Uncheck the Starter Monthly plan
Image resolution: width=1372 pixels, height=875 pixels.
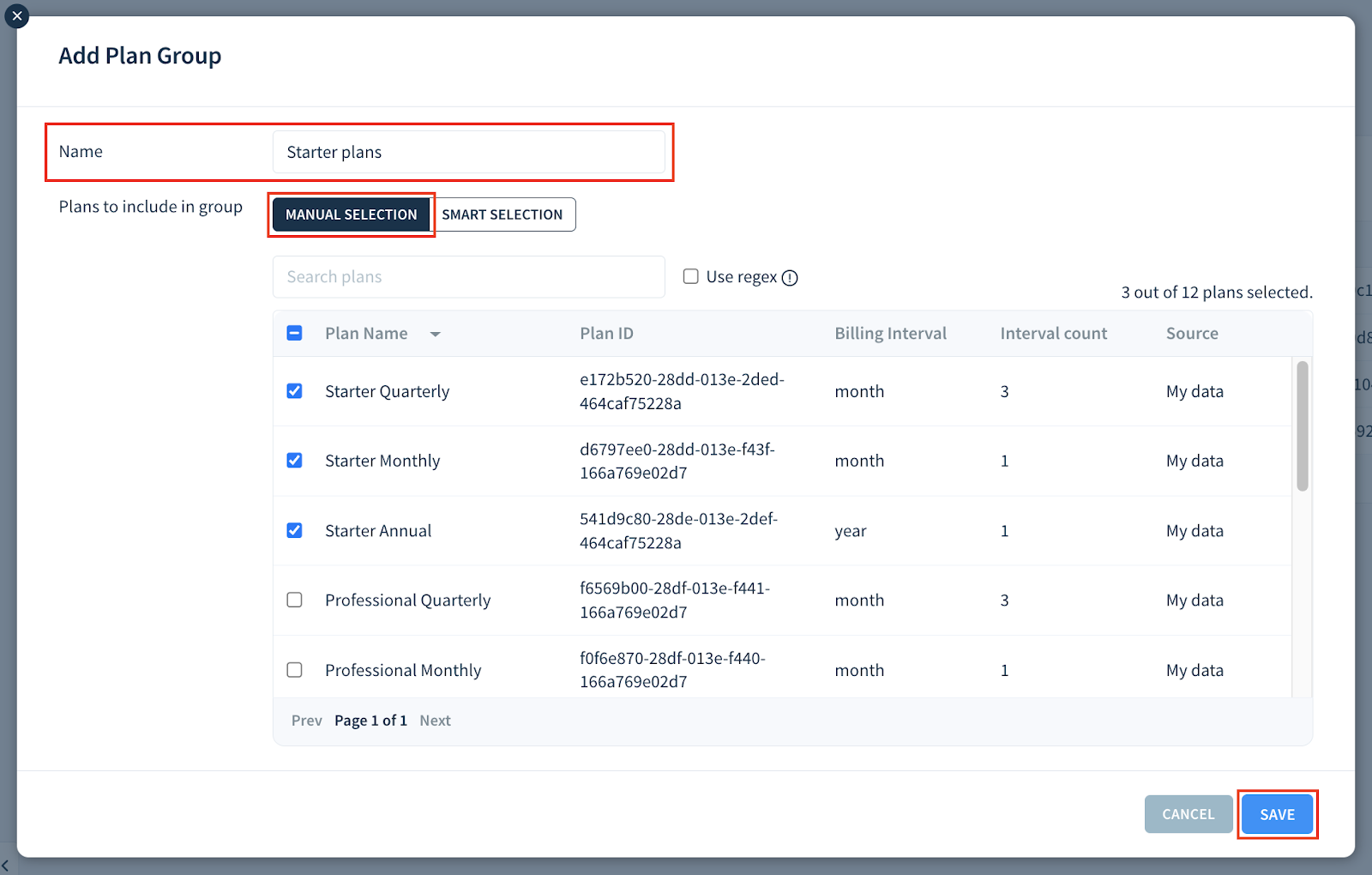pyautogui.click(x=294, y=461)
